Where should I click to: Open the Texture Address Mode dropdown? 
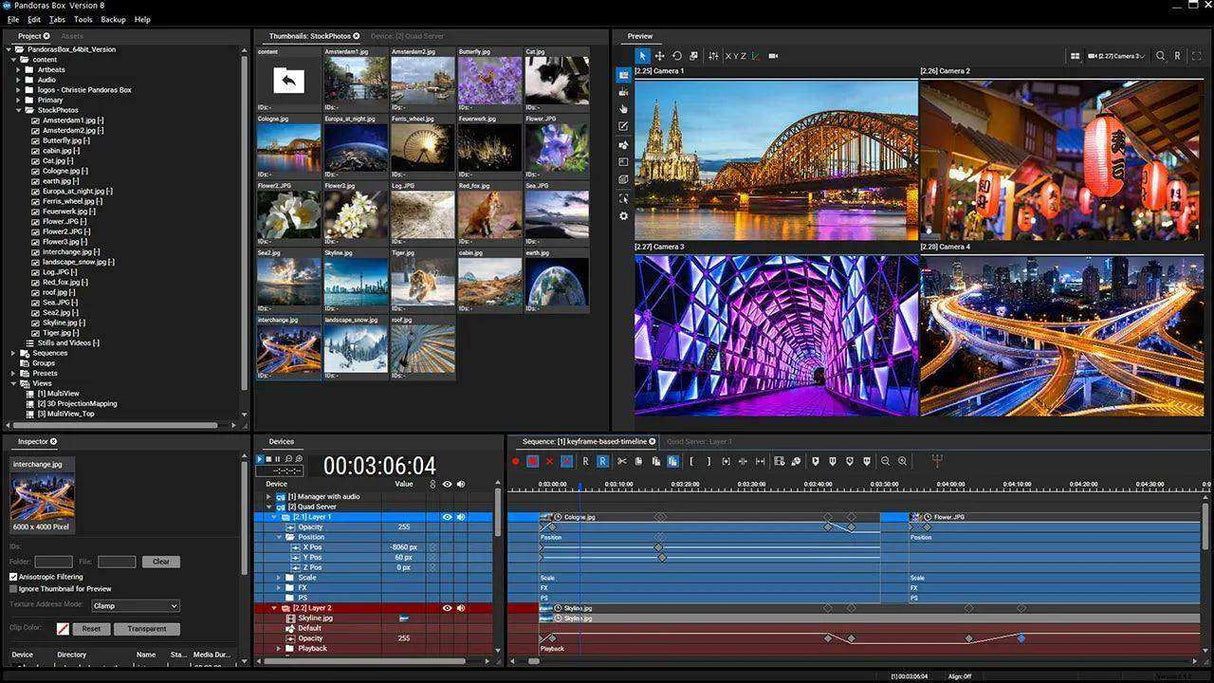pos(135,606)
